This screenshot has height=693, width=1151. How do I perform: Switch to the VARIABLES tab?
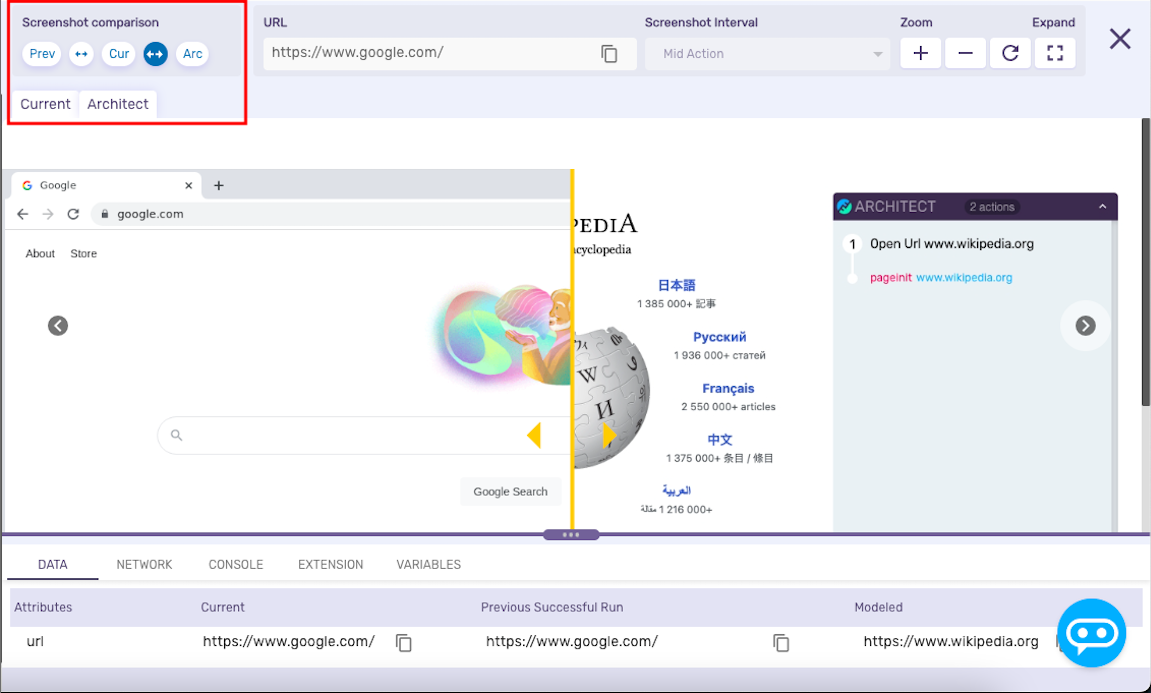(429, 565)
